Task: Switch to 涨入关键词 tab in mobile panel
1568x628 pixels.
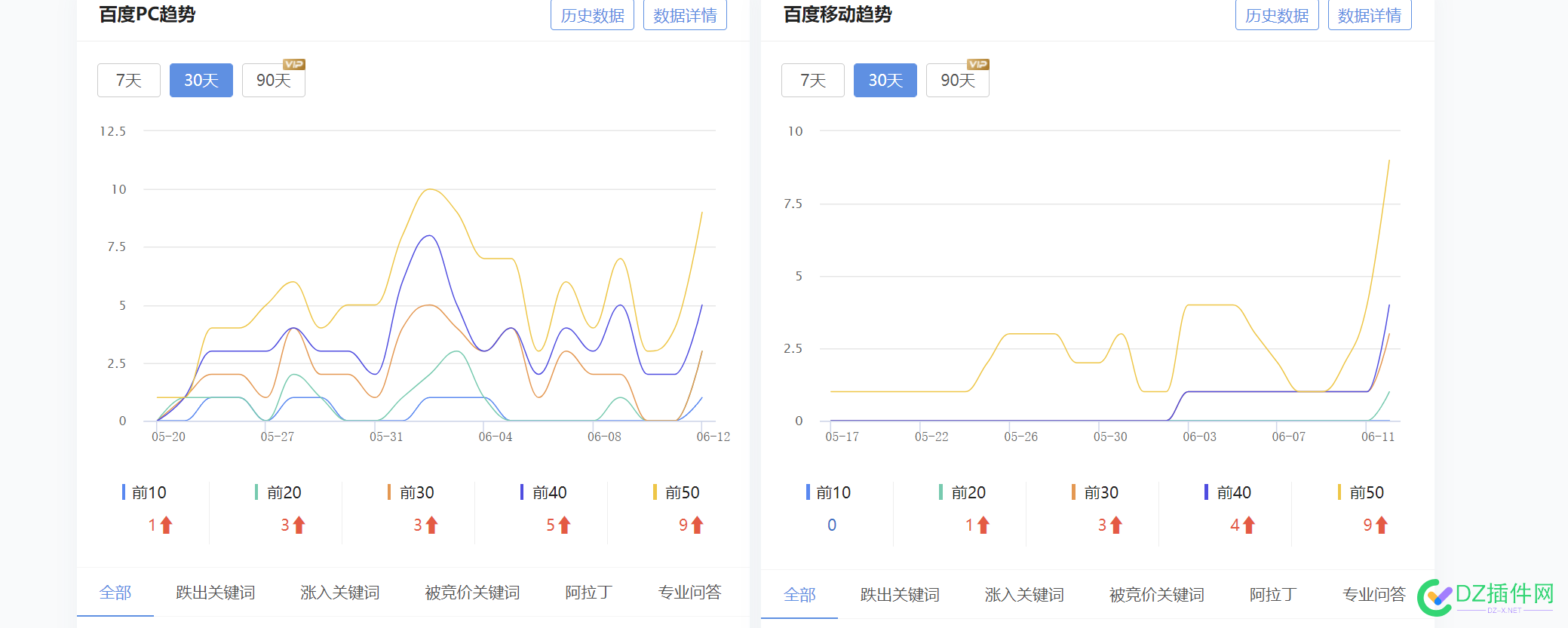Action: click(x=1025, y=595)
